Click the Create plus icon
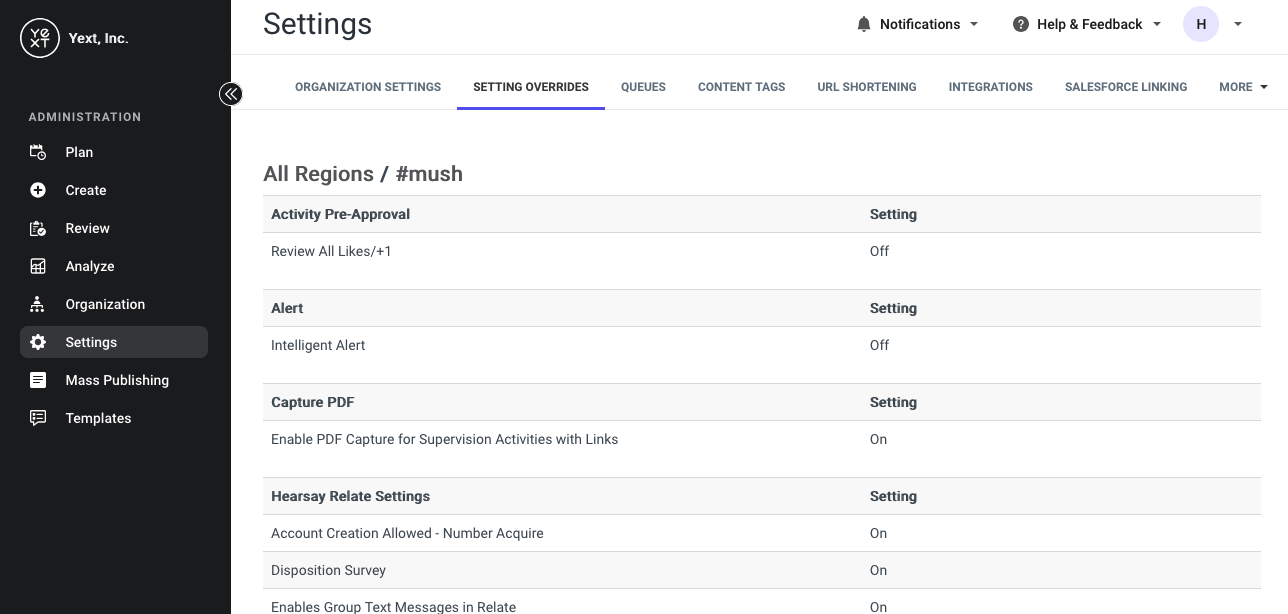The height and width of the screenshot is (614, 1288). click(x=38, y=190)
